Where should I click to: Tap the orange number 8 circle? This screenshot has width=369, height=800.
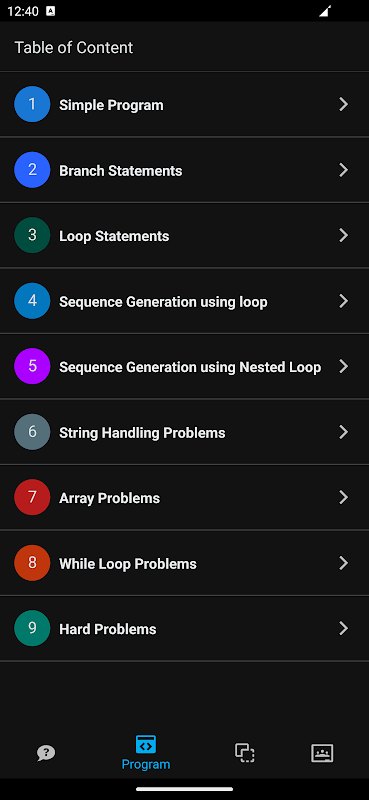[32, 563]
